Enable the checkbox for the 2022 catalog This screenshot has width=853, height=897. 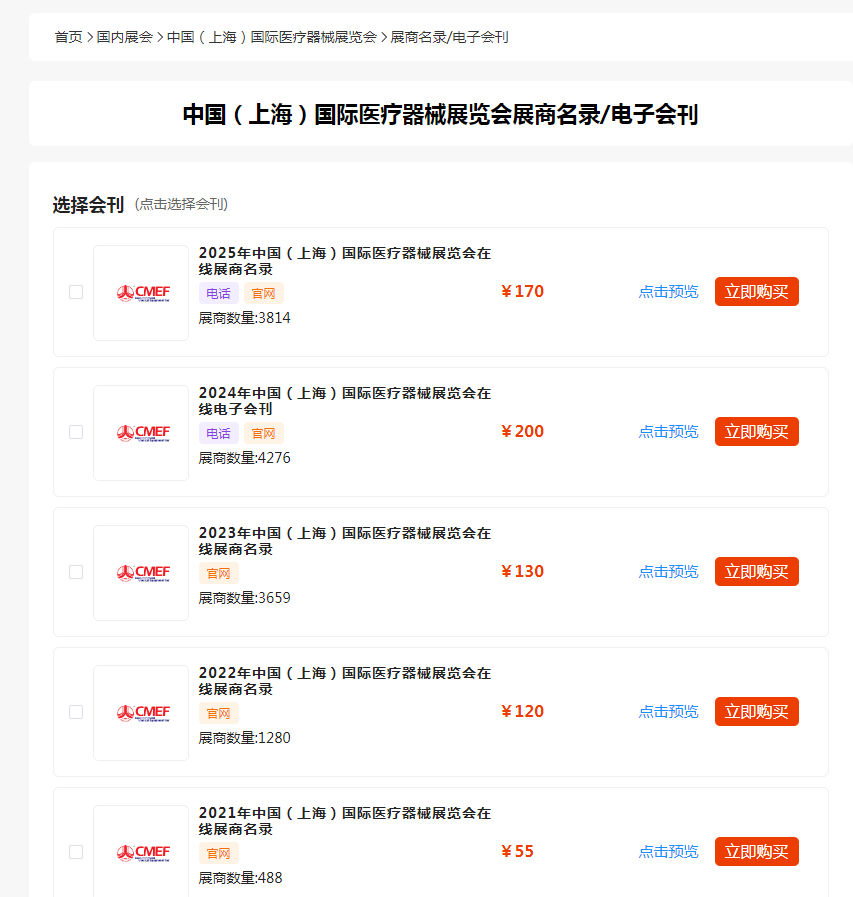[x=76, y=712]
